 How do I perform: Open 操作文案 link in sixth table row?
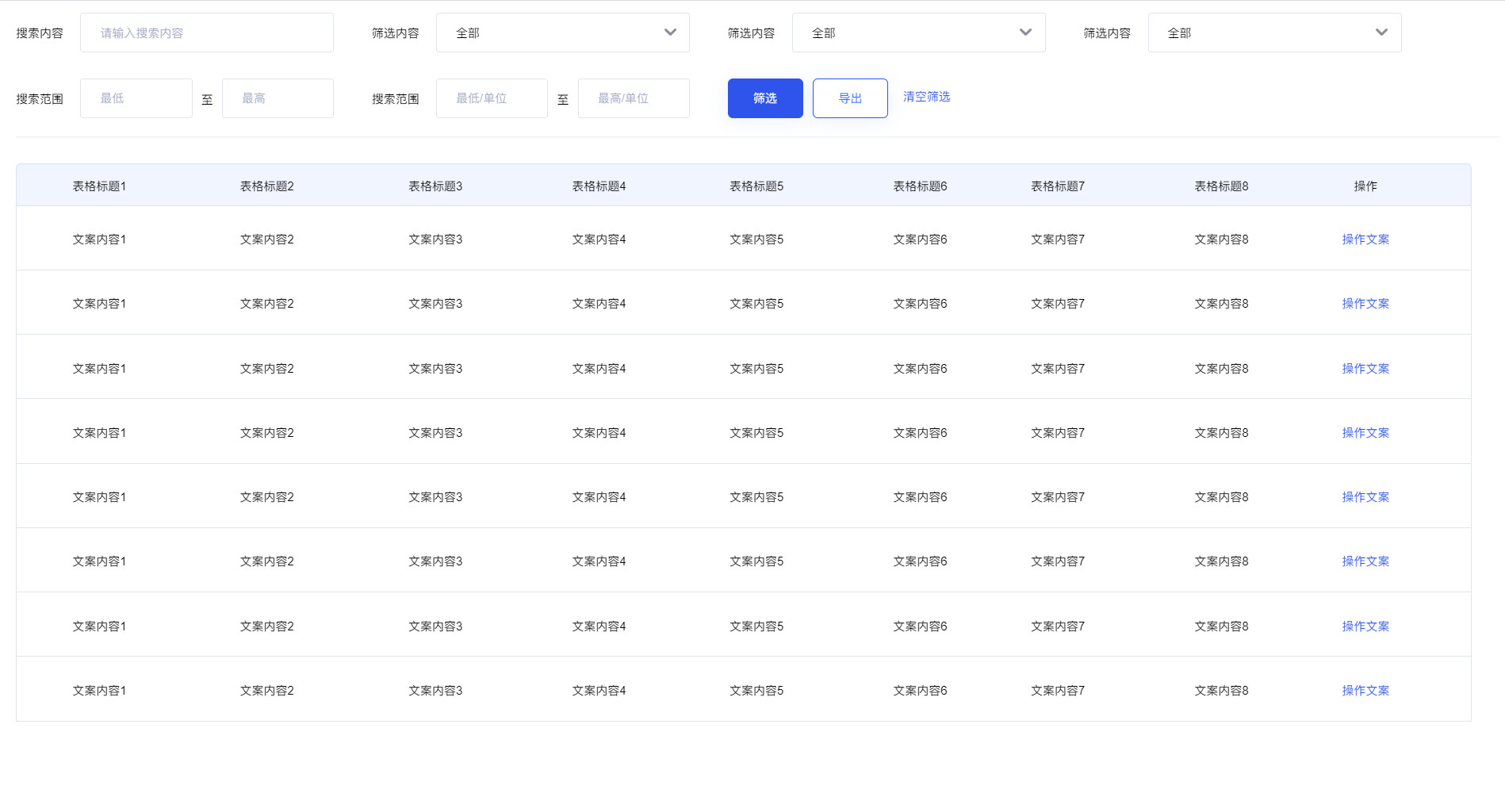(x=1365, y=561)
